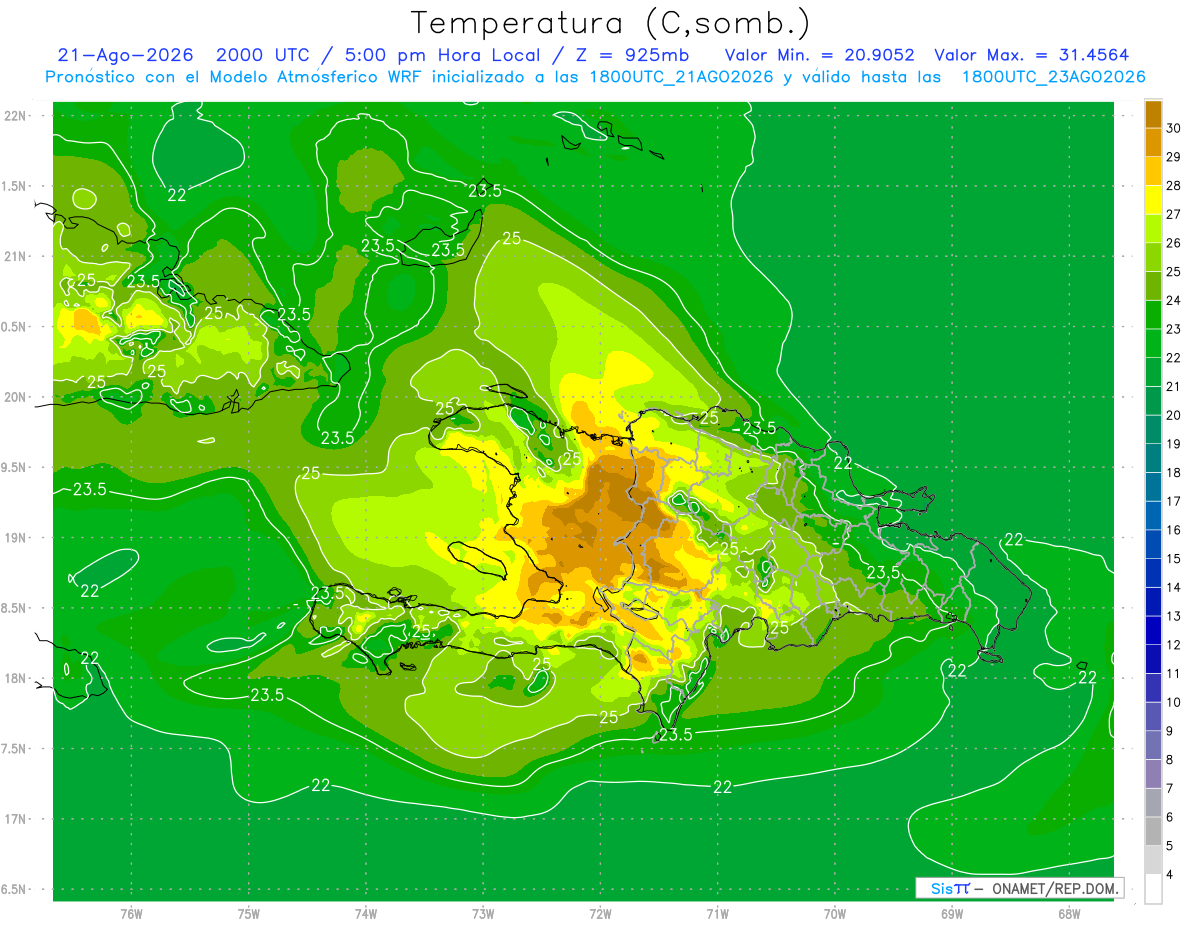1200x927 pixels.
Task: Click the color scale label '30'
Action: 1173,127
